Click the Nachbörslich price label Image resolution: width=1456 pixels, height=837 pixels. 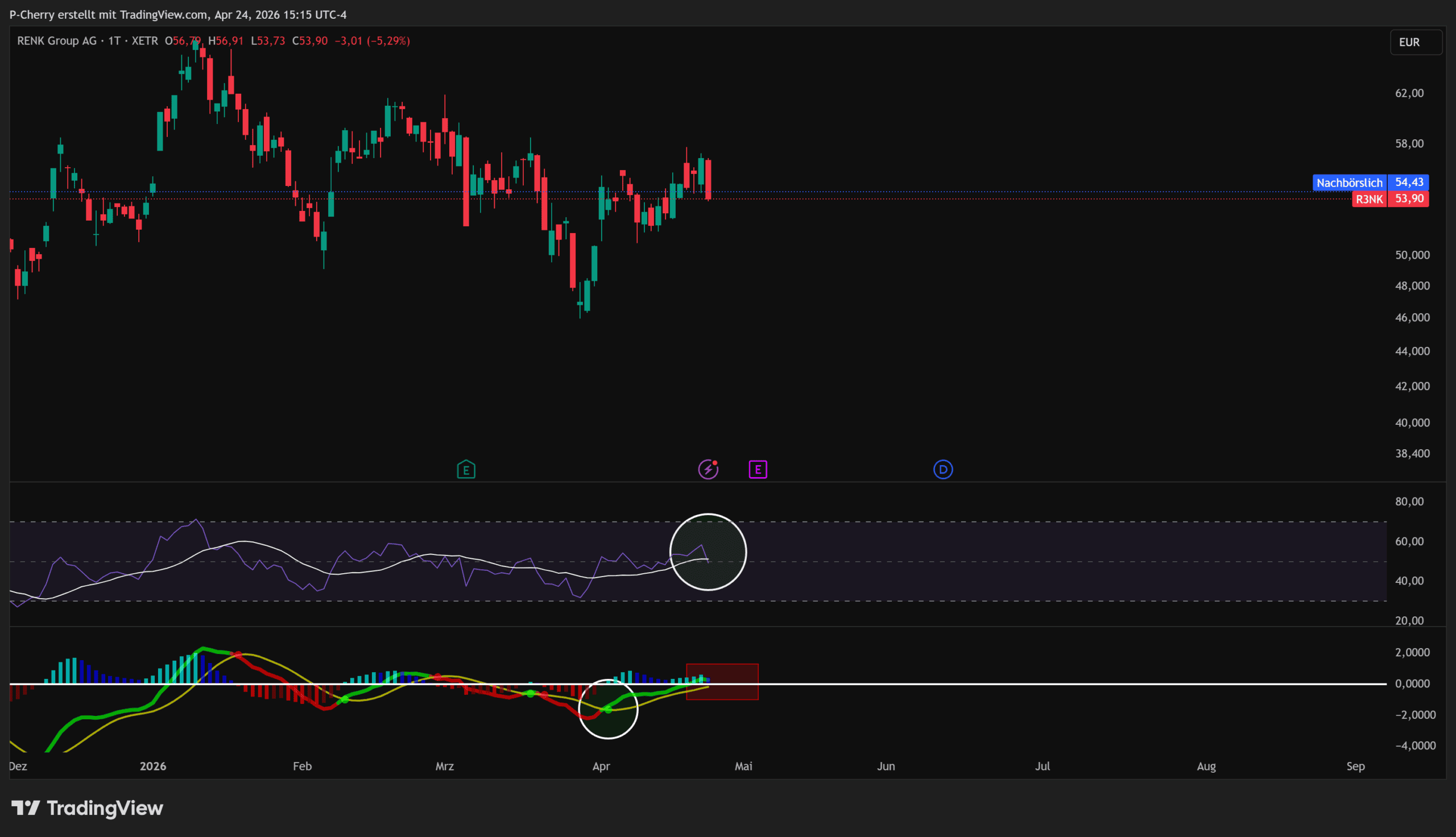1349,183
